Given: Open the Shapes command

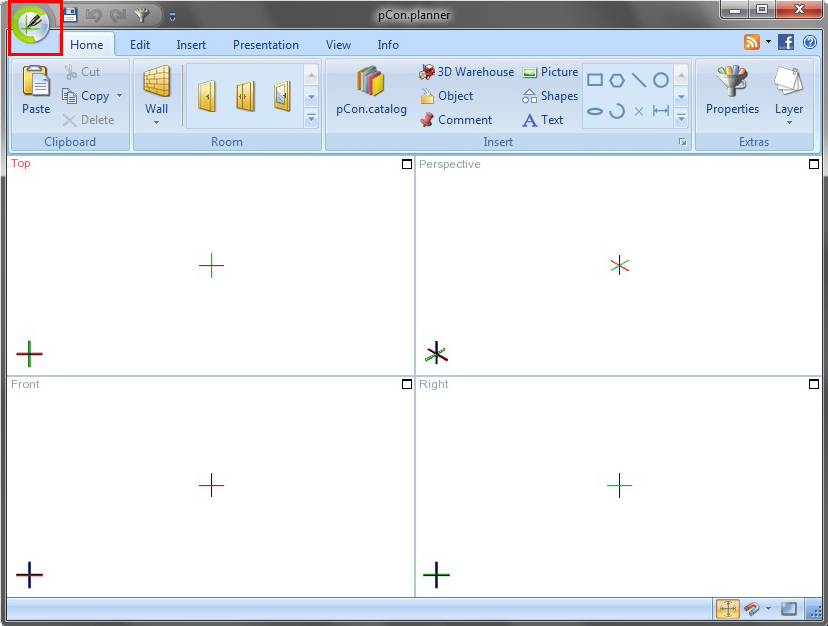Looking at the screenshot, I should click(x=550, y=96).
